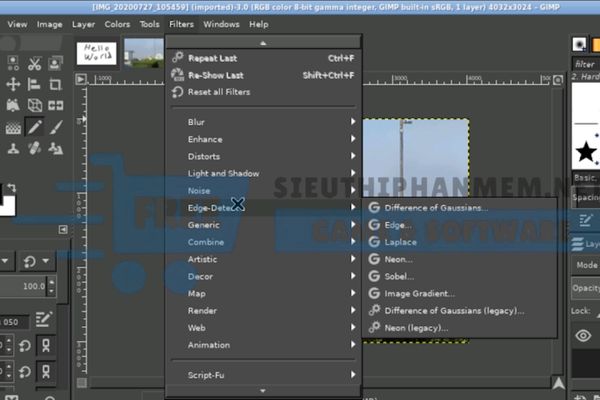Click the white background color swatch
The height and width of the screenshot is (400, 600).
pos(7,206)
